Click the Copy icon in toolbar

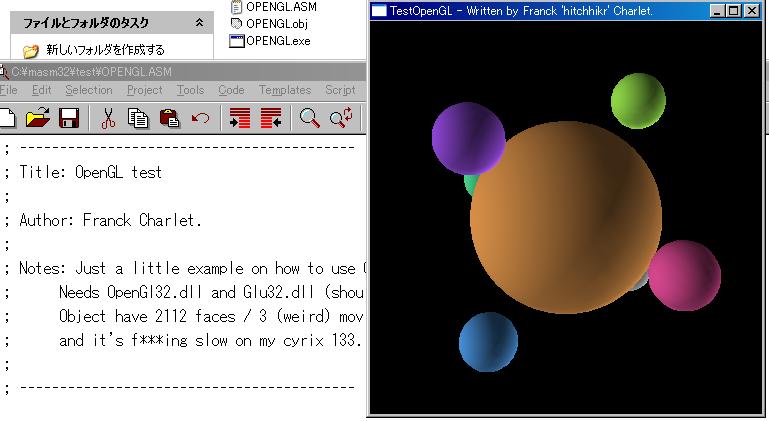pos(138,118)
